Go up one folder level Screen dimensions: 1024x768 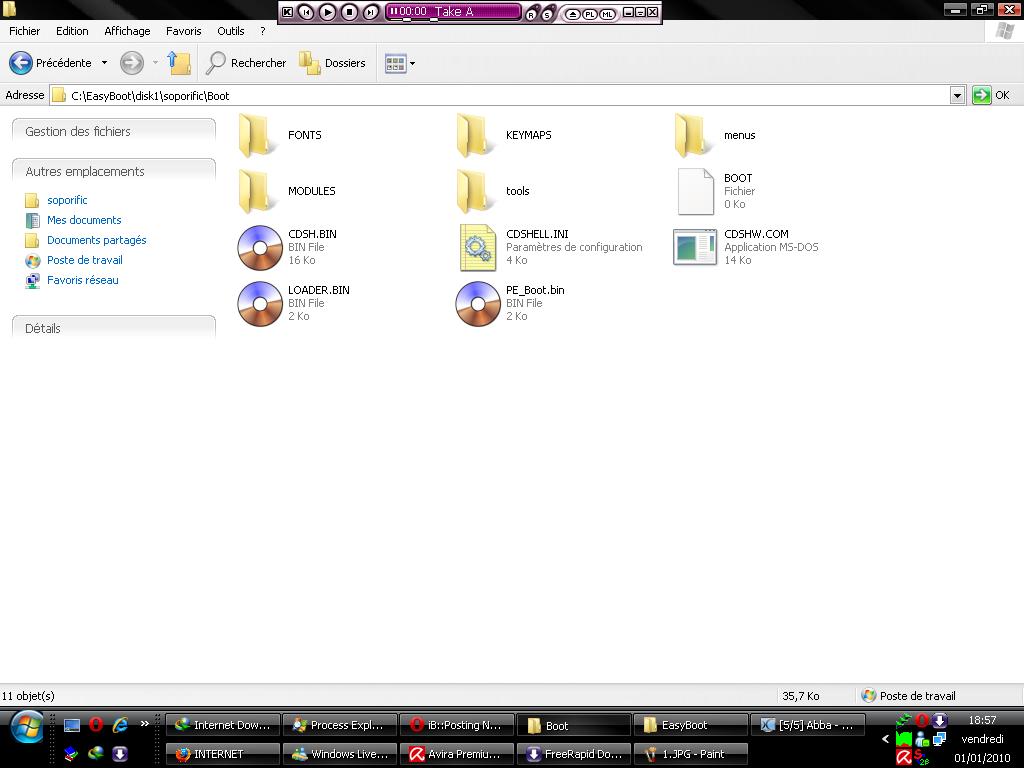point(178,63)
